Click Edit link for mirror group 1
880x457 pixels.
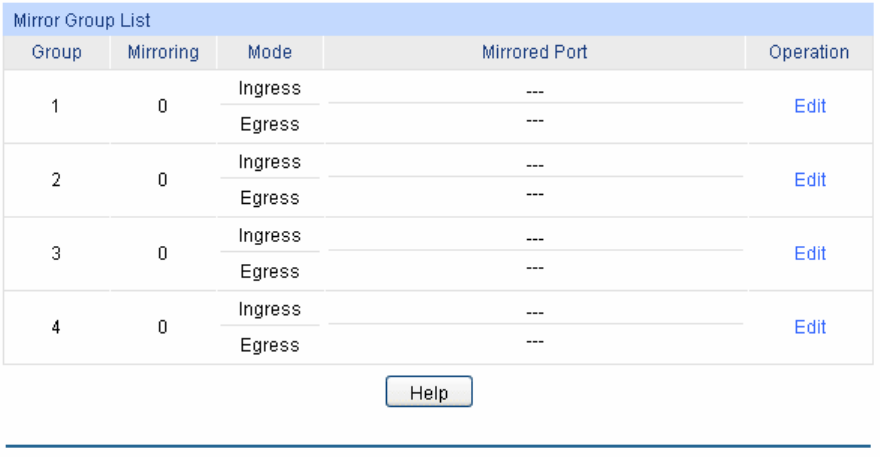pos(809,106)
